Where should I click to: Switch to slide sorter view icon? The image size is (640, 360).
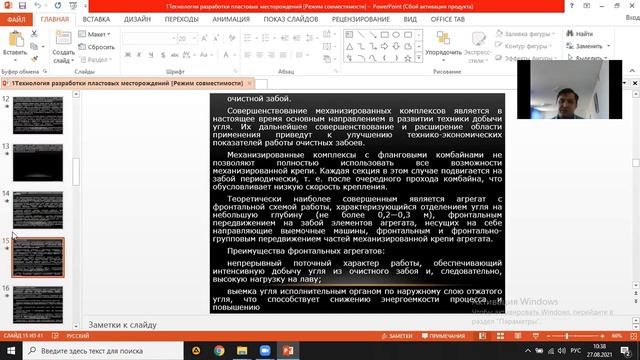coord(500,336)
